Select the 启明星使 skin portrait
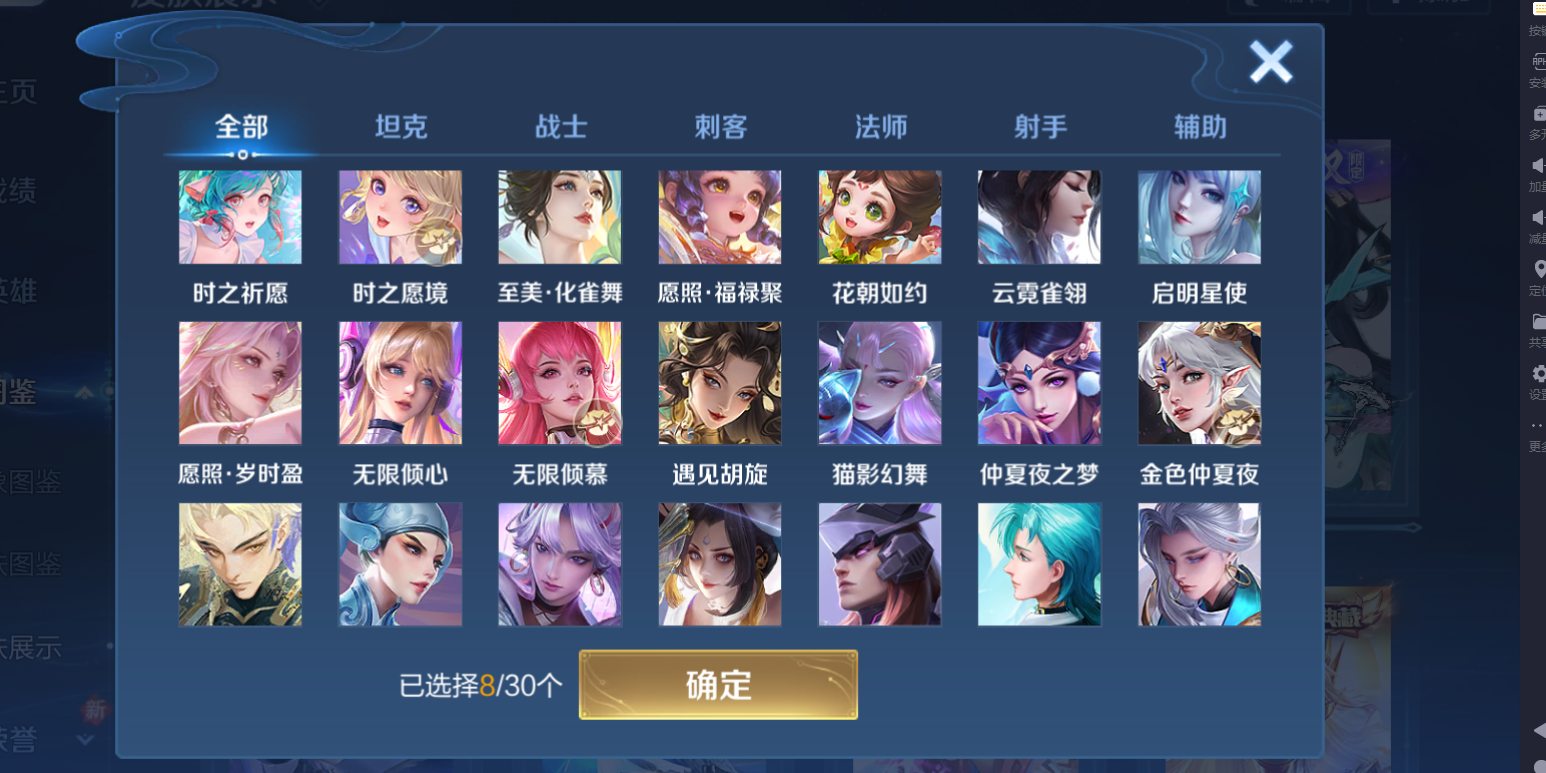This screenshot has width=1546, height=773. [1199, 217]
